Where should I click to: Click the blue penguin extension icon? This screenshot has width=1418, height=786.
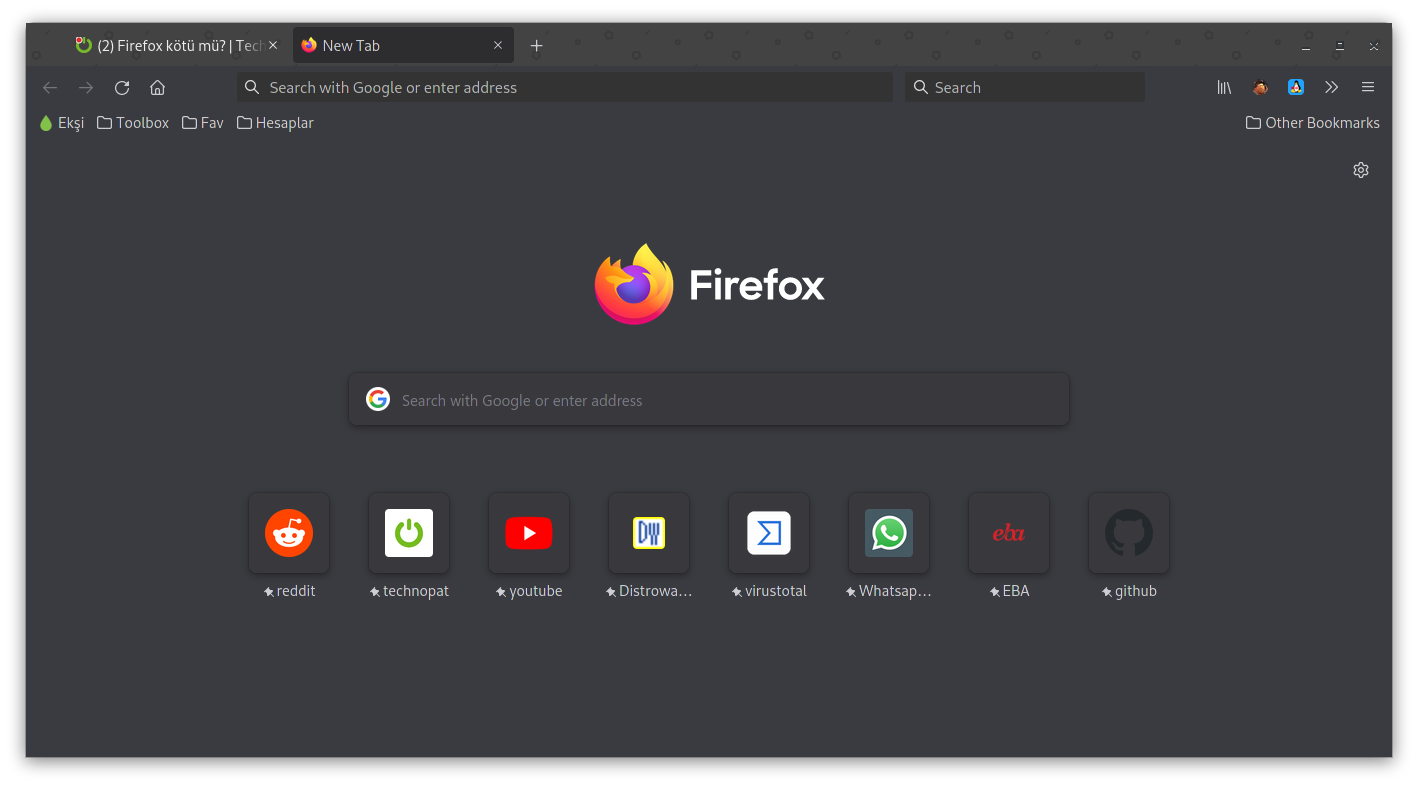click(x=1296, y=88)
